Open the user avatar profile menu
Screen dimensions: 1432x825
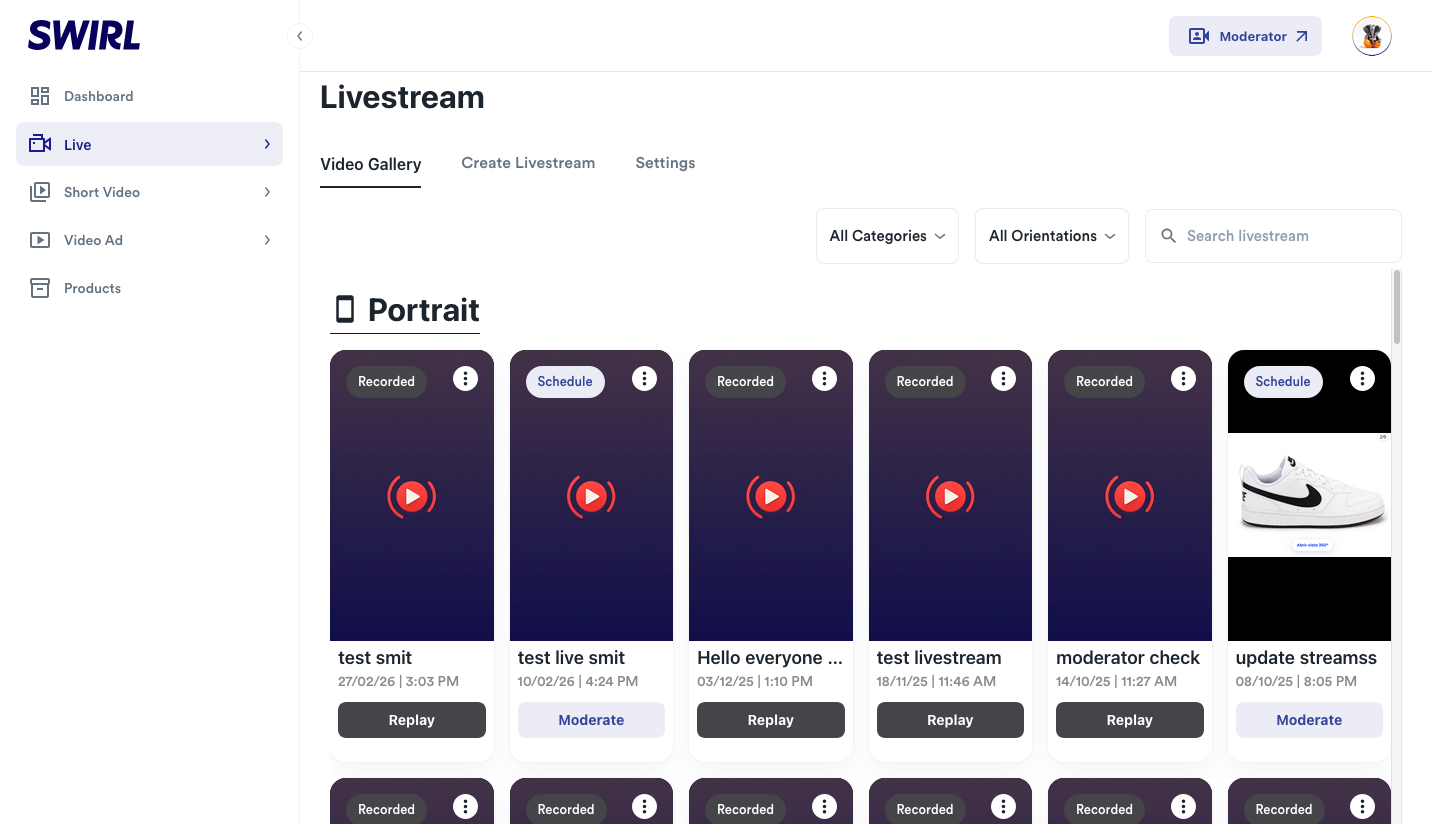point(1372,36)
